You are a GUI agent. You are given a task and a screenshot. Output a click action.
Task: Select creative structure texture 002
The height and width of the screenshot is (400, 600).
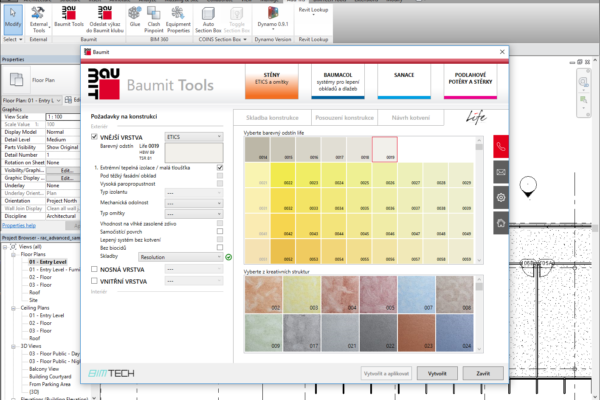[263, 294]
